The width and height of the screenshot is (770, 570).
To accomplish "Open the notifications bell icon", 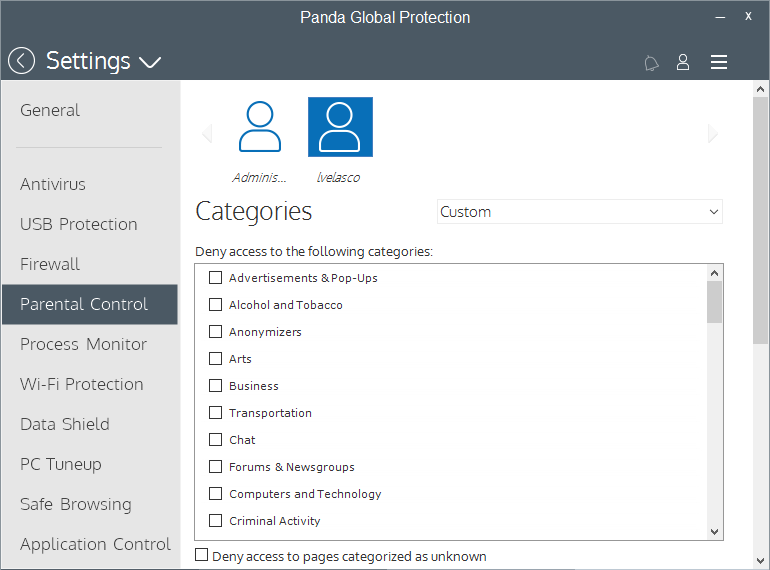I will [x=651, y=63].
